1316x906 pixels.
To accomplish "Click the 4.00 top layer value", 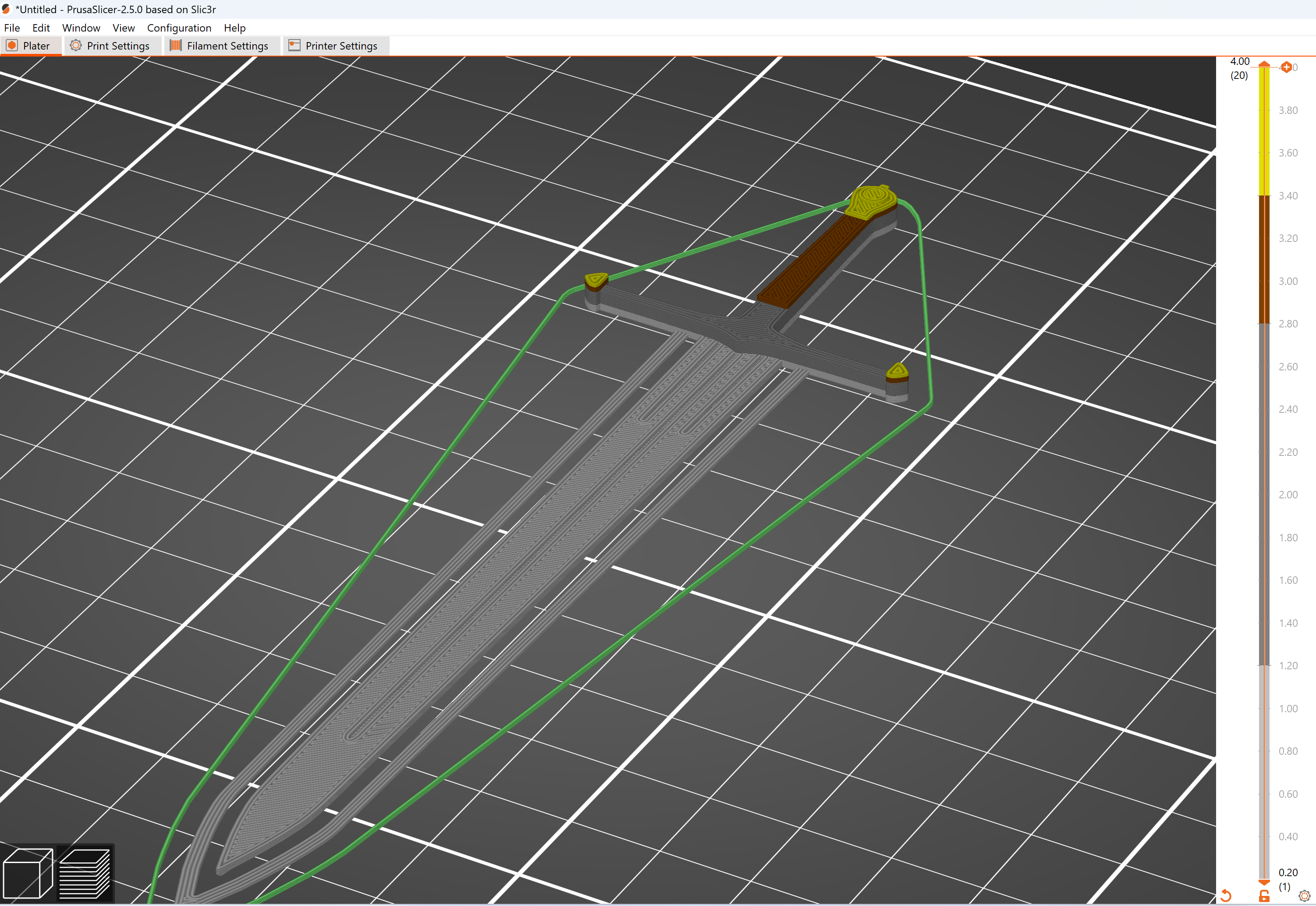I will [1240, 61].
